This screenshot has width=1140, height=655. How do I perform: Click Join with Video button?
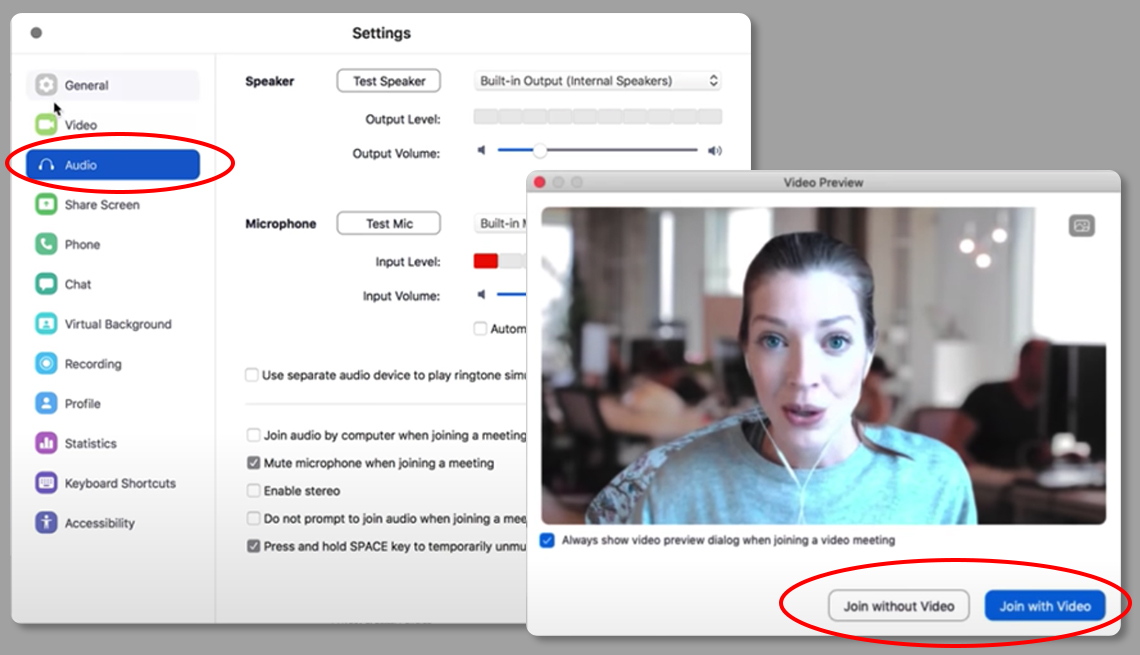tap(1045, 606)
